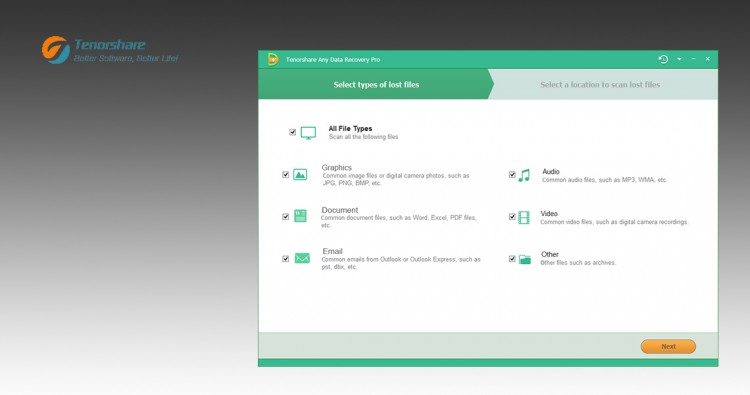Minimize the Any Data Recovery Pro window
750x395 pixels.
tap(694, 59)
